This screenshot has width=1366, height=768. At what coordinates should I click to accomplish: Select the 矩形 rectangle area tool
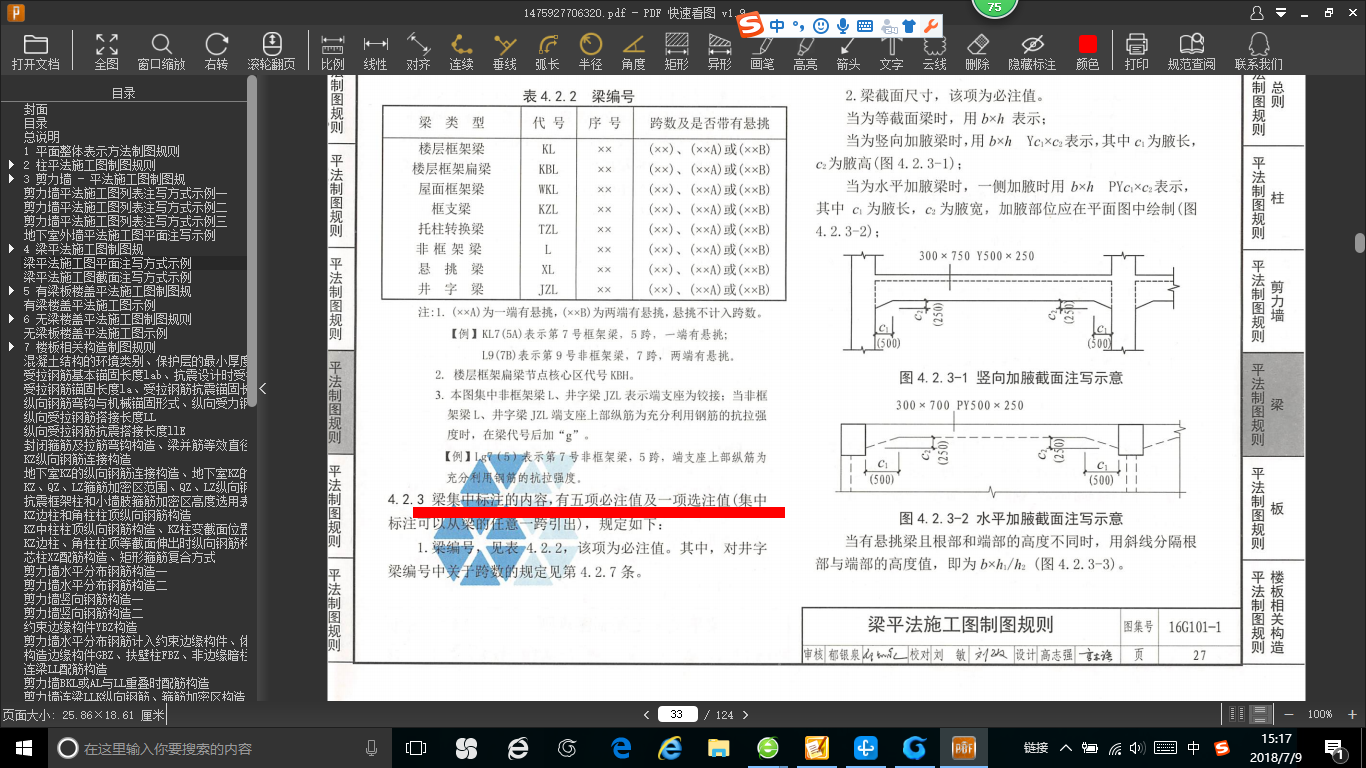[x=676, y=51]
